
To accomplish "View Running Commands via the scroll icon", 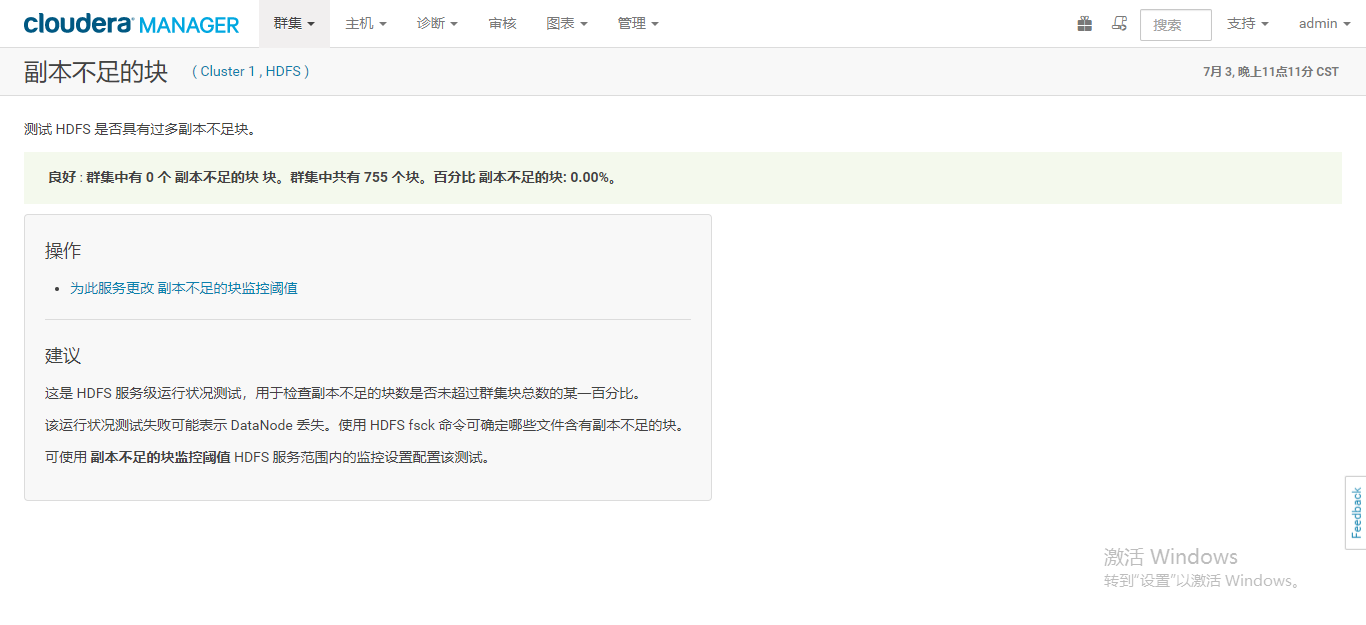I will click(1120, 22).
